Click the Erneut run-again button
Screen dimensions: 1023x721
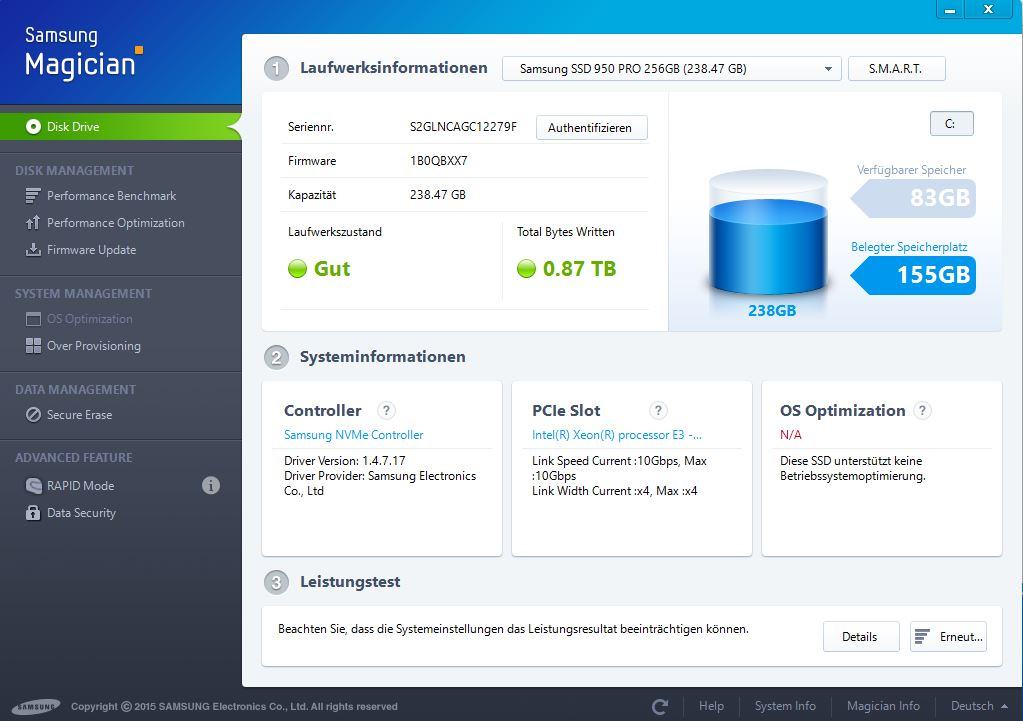[948, 636]
